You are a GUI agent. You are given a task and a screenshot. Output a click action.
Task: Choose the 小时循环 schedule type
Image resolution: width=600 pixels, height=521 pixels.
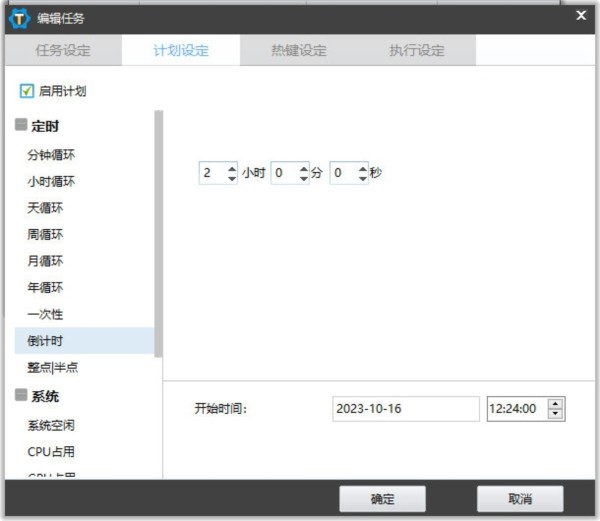(x=51, y=182)
